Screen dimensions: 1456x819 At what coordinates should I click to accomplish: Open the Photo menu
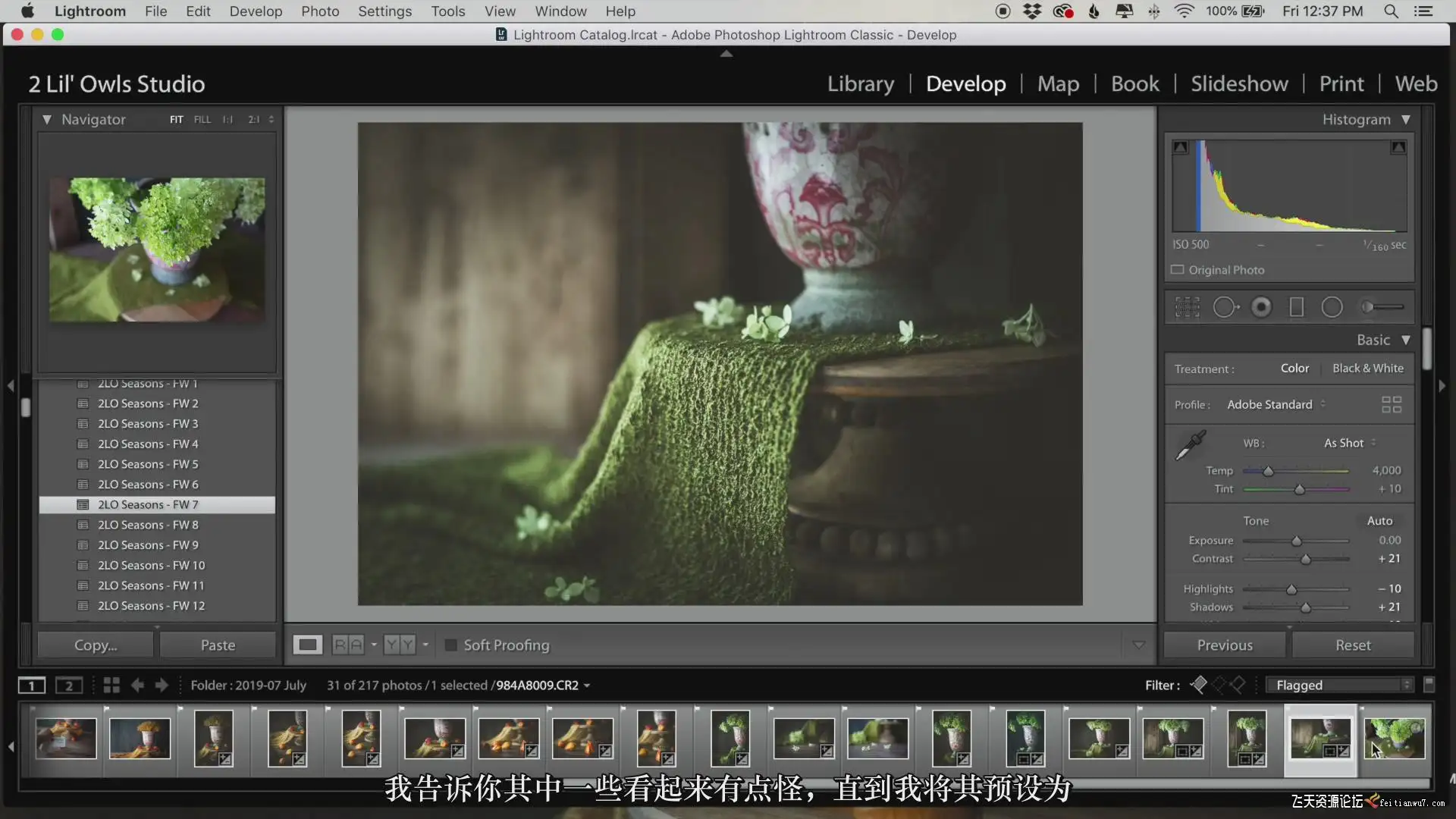click(320, 11)
